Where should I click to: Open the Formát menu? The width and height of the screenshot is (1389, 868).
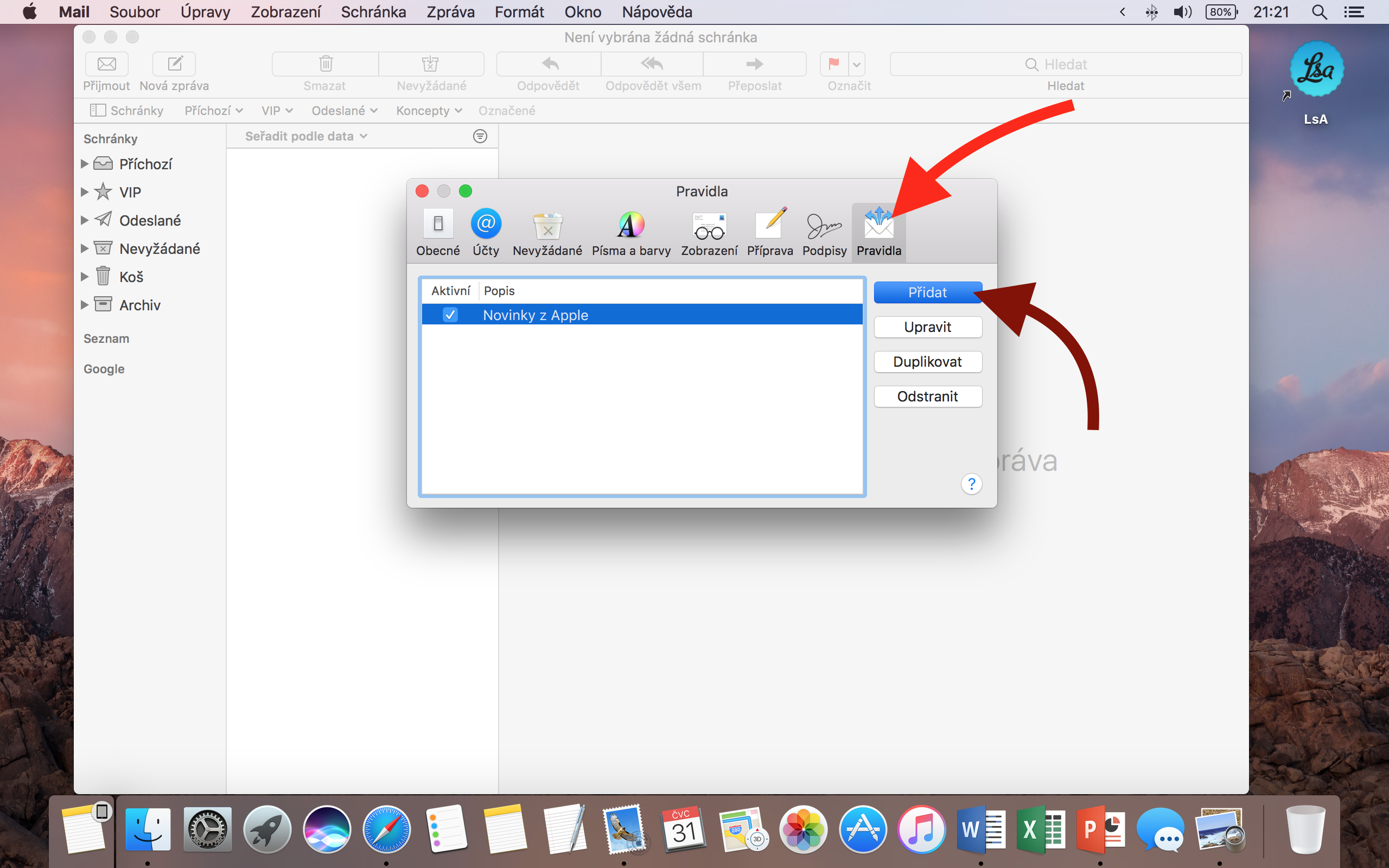[519, 12]
